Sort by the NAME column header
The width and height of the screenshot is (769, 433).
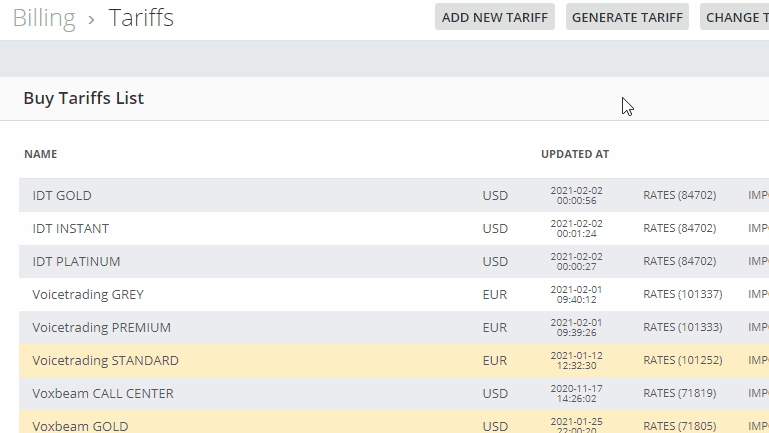(x=41, y=154)
